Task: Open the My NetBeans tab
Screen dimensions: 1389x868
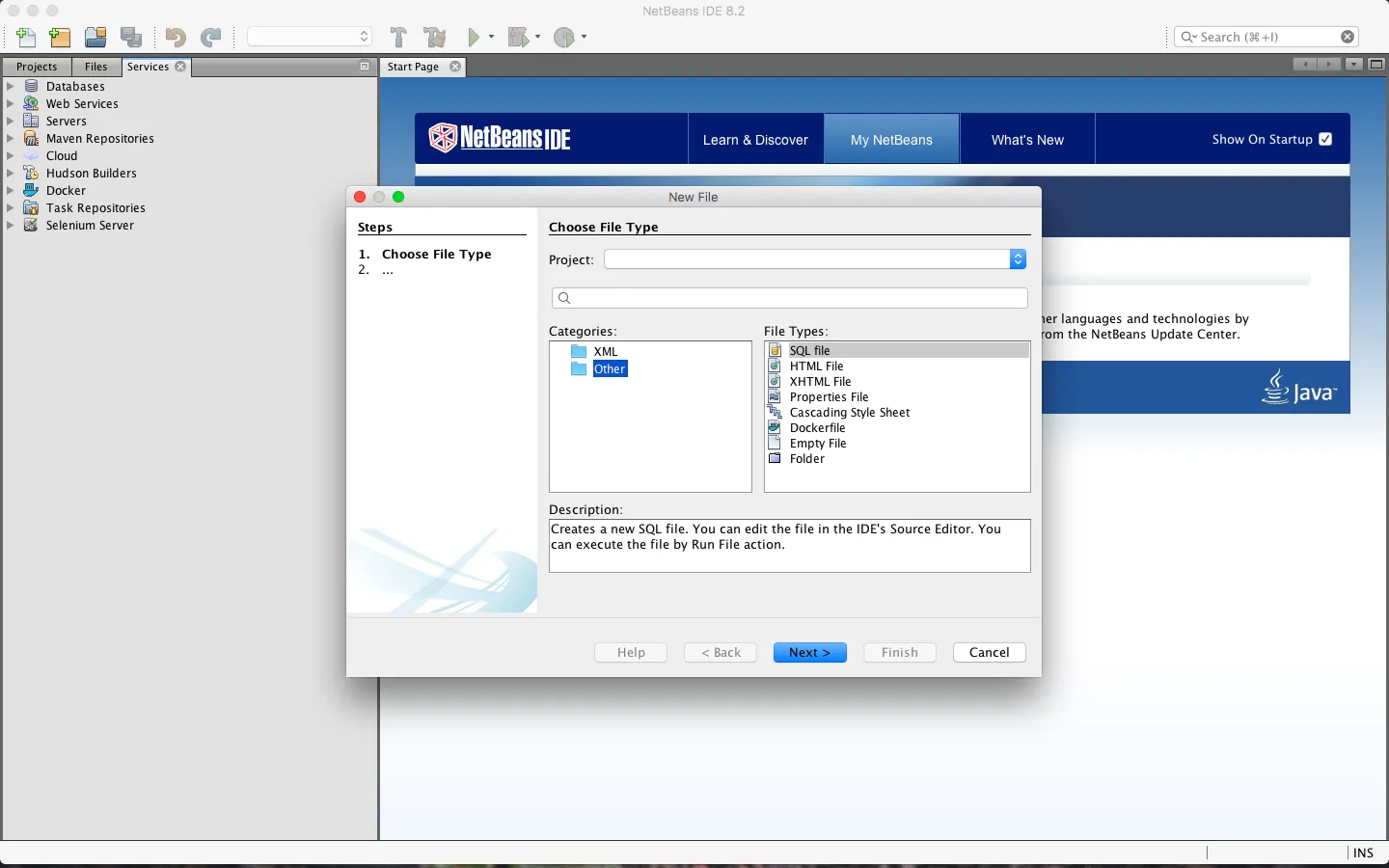Action: pyautogui.click(x=891, y=139)
